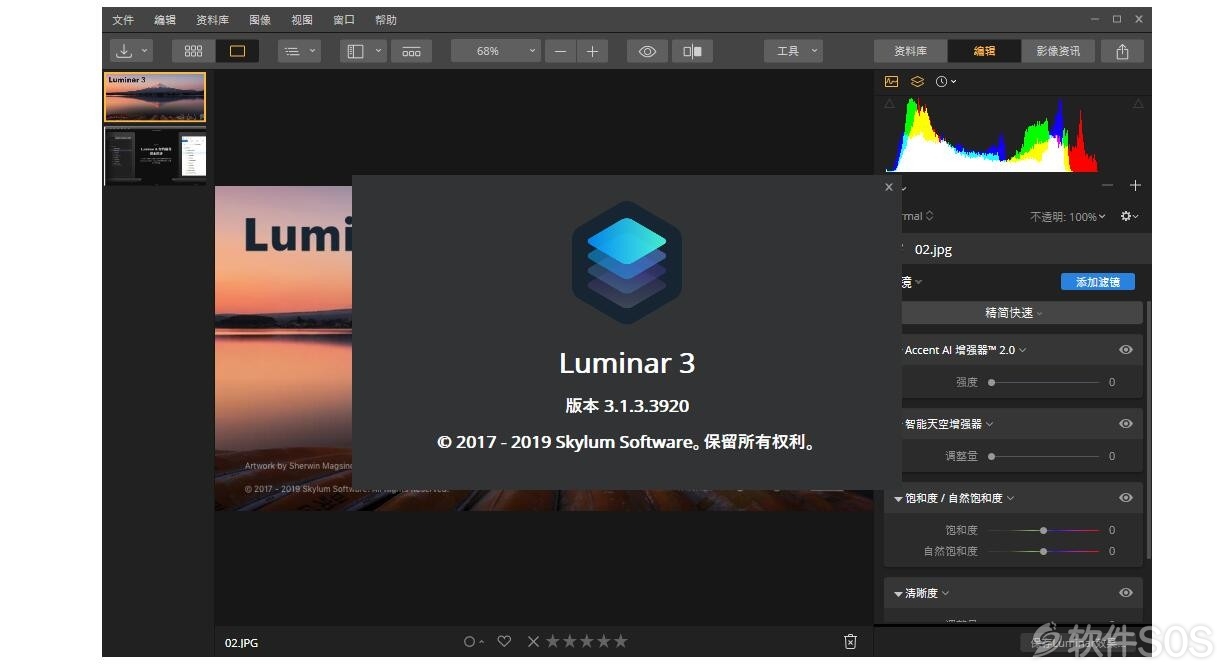Open the 视图 menu
Viewport: 1231px width, 670px height.
[302, 20]
